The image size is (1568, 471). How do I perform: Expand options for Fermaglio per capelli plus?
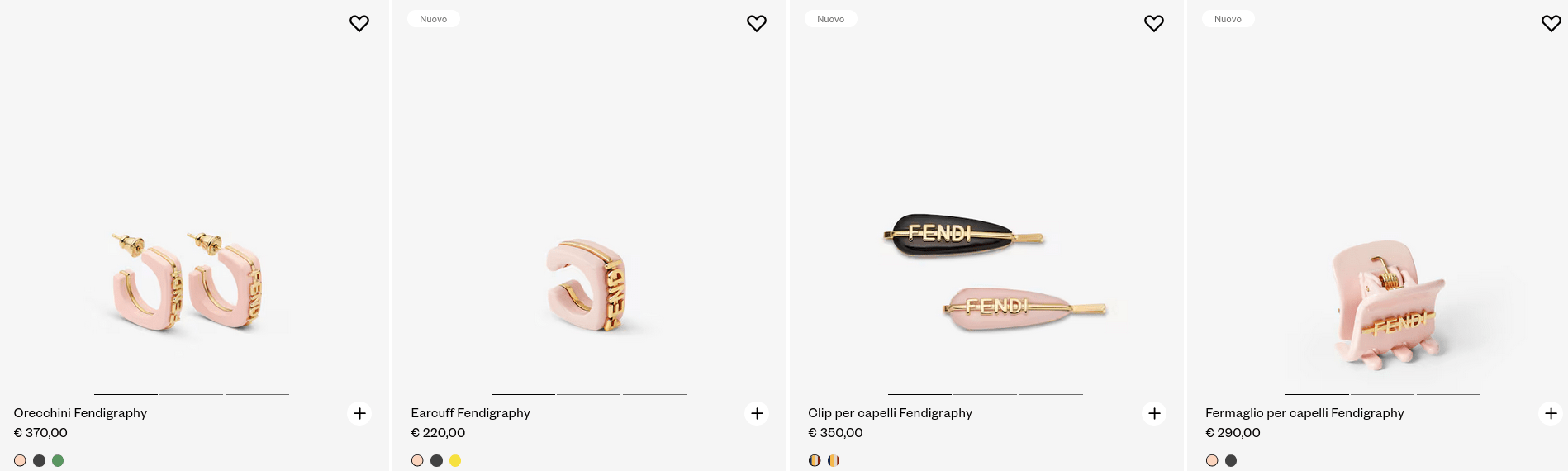(x=1551, y=413)
